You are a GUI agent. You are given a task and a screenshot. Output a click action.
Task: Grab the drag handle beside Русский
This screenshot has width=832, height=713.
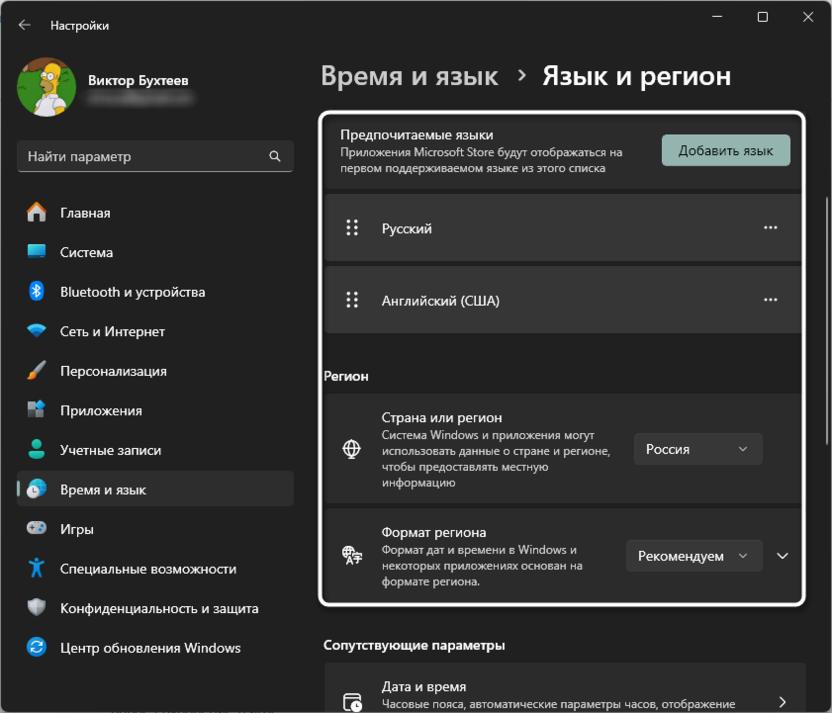tap(352, 228)
